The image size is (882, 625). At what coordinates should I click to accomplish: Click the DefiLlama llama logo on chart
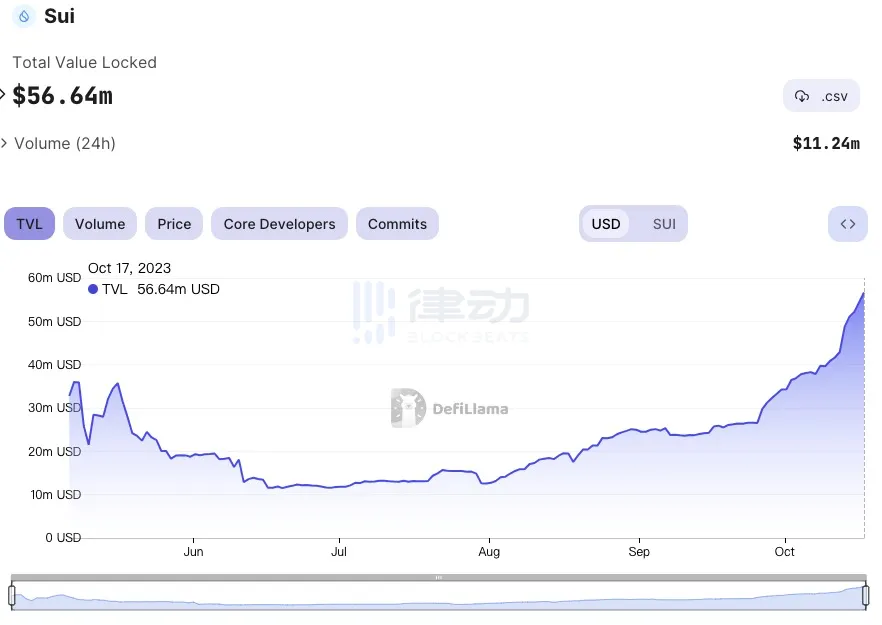click(x=408, y=408)
